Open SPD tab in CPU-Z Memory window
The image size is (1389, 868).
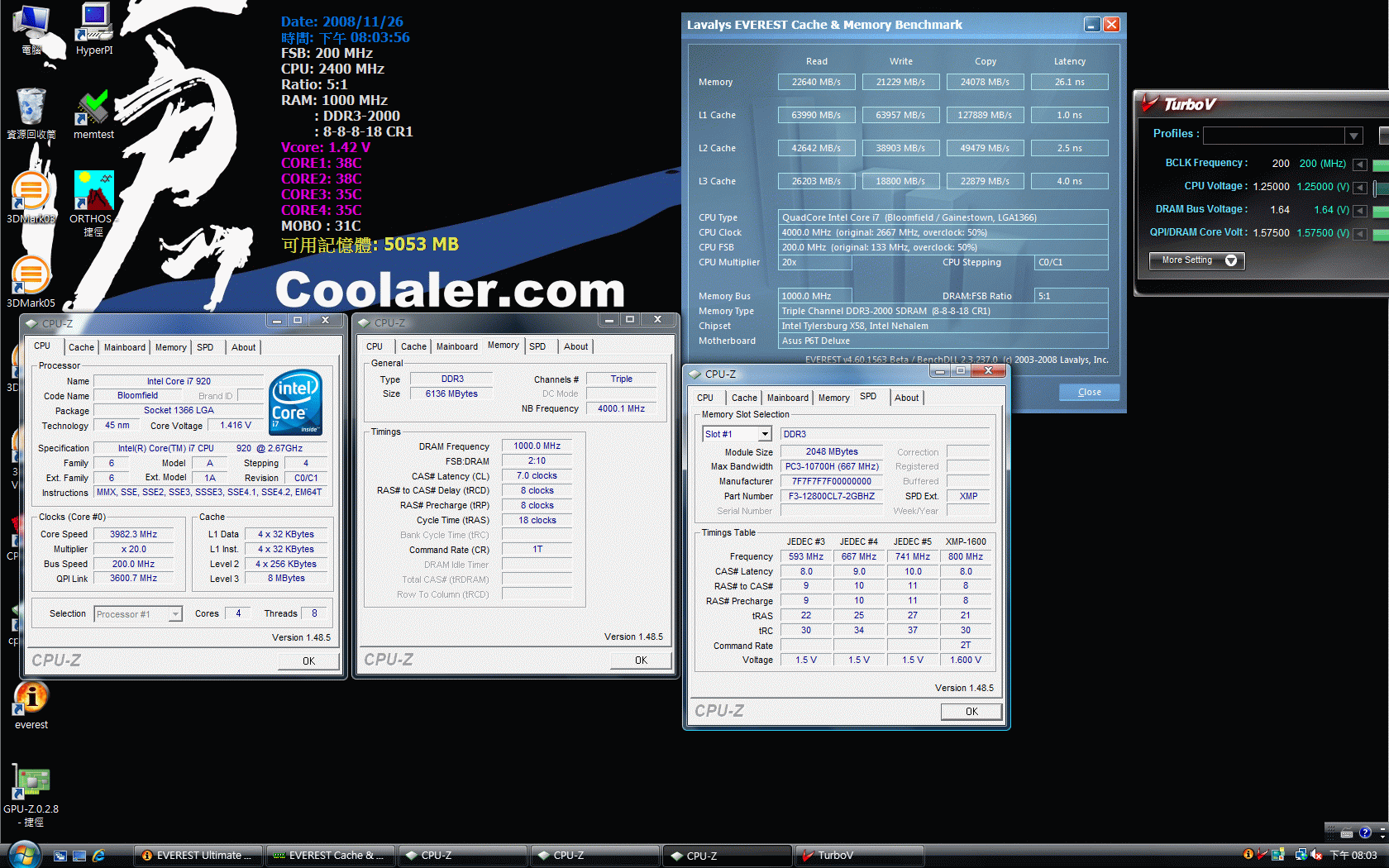click(537, 346)
